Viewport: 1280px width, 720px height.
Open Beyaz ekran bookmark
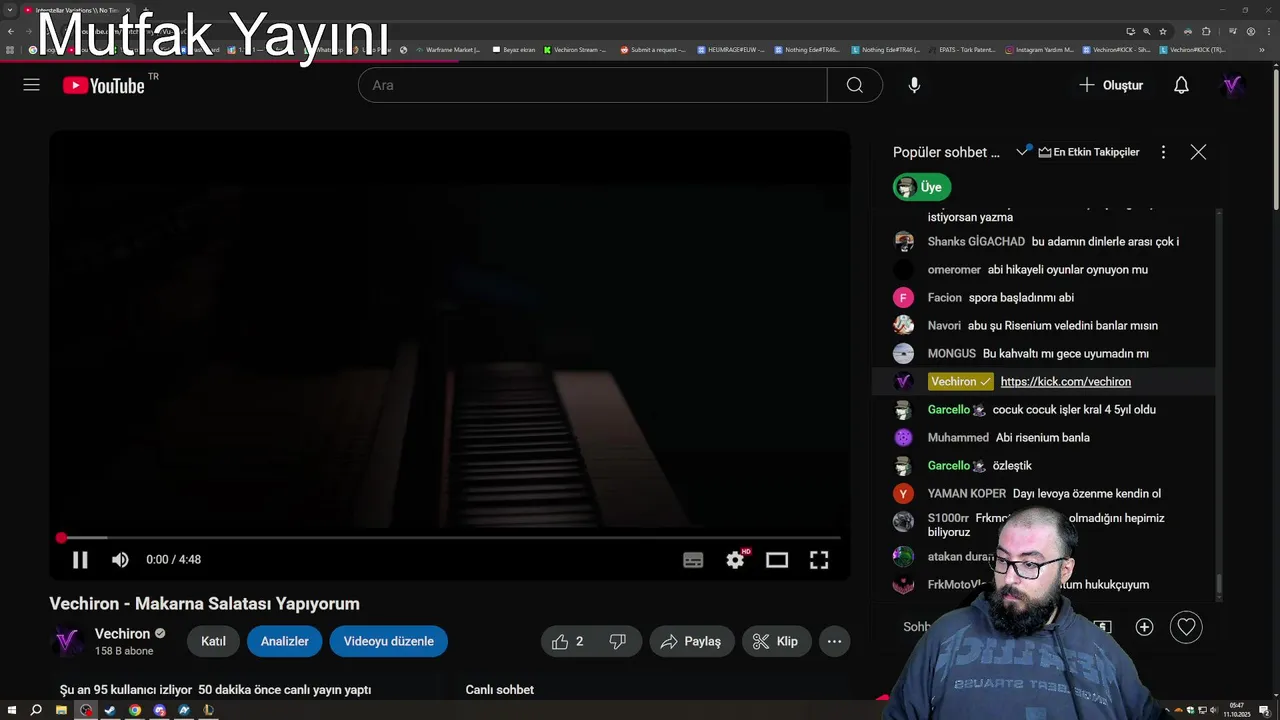(x=514, y=50)
